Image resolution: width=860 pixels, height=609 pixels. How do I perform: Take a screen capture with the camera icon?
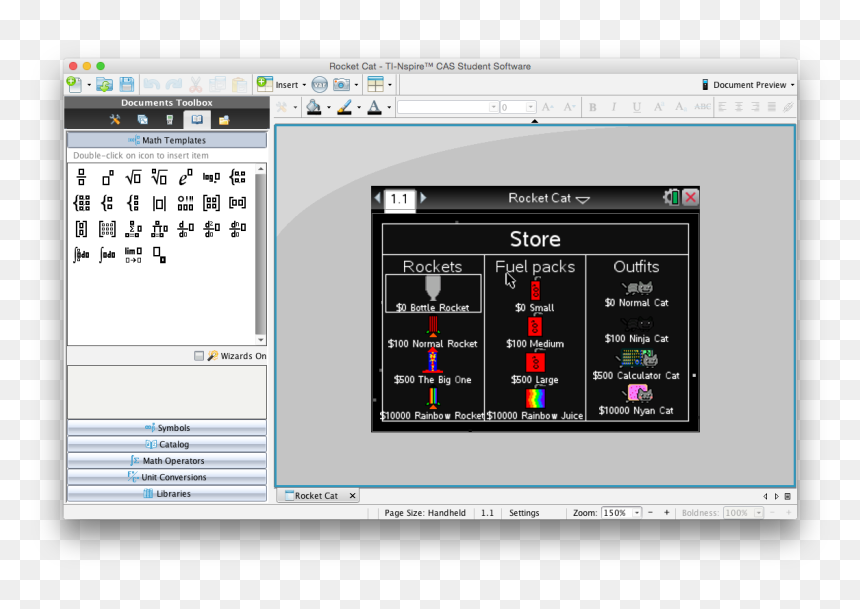[341, 84]
